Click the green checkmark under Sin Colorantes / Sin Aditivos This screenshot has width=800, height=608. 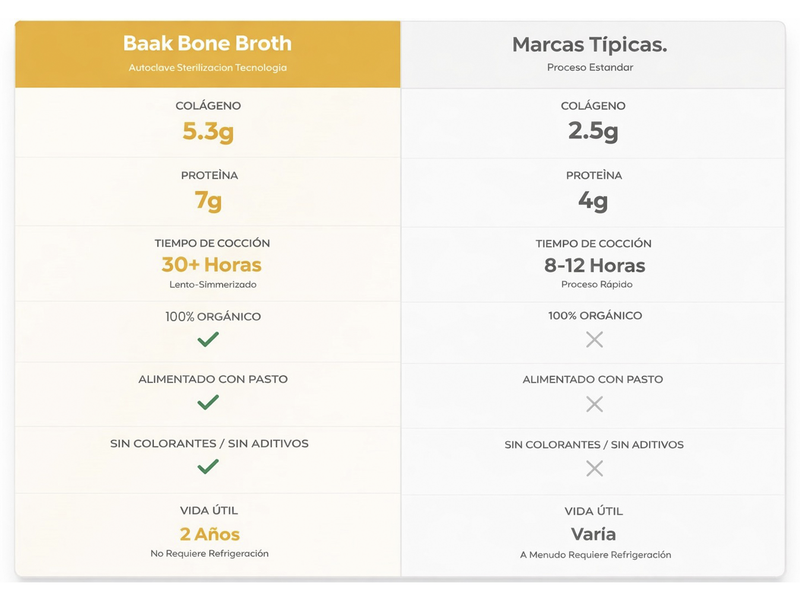pos(208,467)
